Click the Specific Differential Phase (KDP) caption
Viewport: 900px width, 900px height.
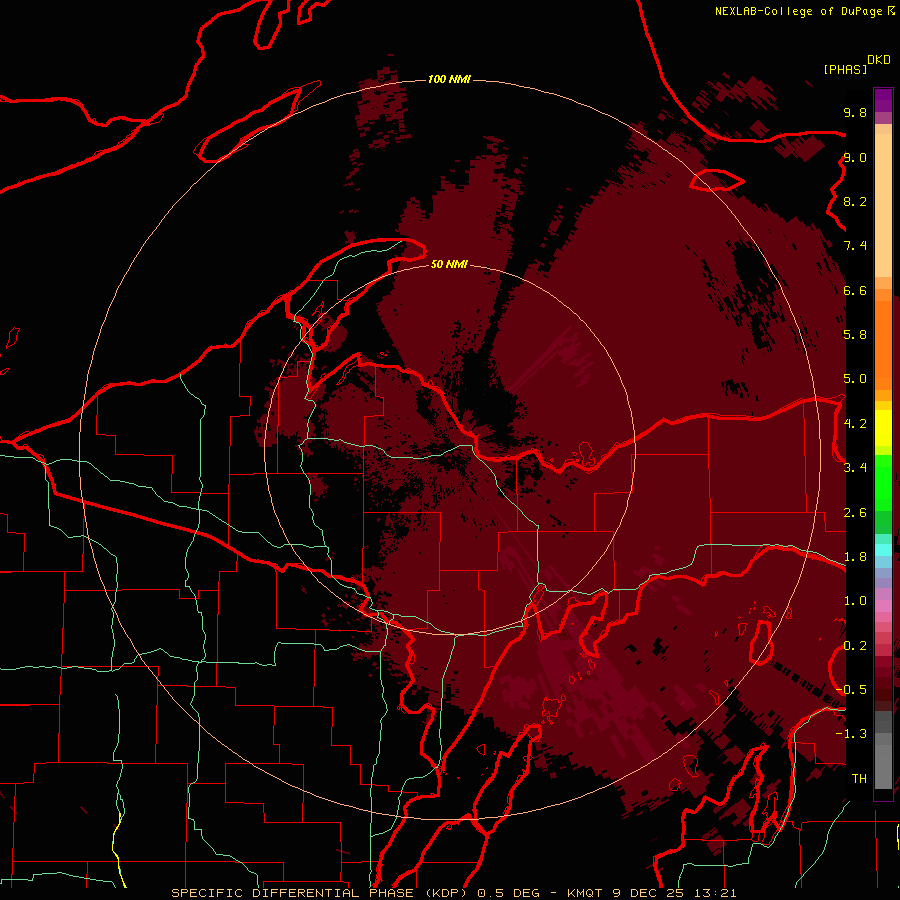click(321, 893)
